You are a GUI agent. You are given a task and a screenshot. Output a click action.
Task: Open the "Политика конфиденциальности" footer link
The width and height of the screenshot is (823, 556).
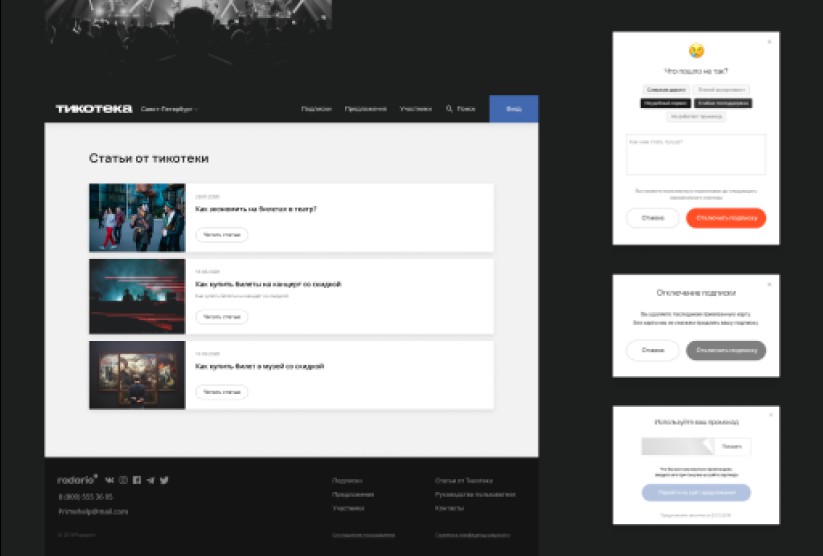coord(472,535)
